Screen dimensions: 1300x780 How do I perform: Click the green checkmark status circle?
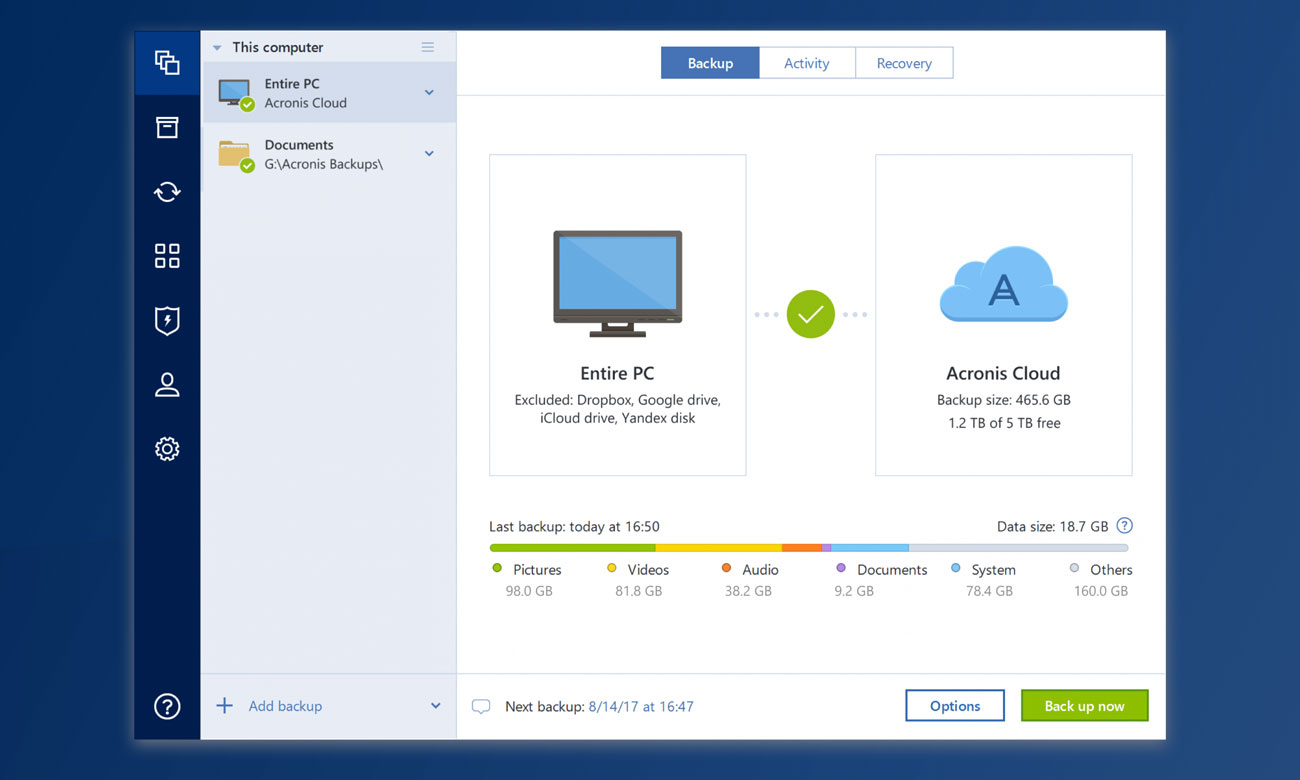tap(810, 314)
